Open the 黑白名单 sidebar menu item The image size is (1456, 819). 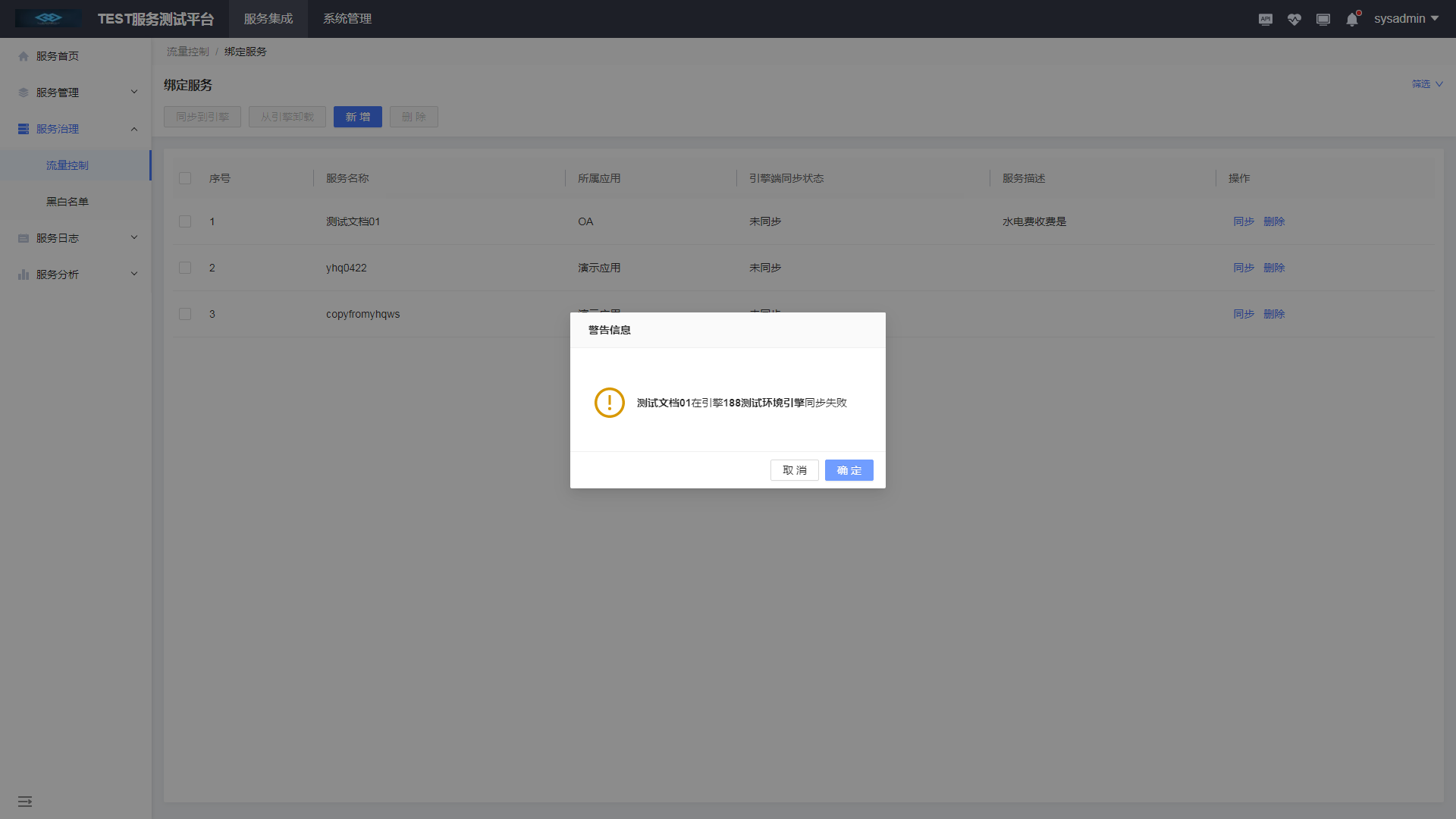pos(67,201)
